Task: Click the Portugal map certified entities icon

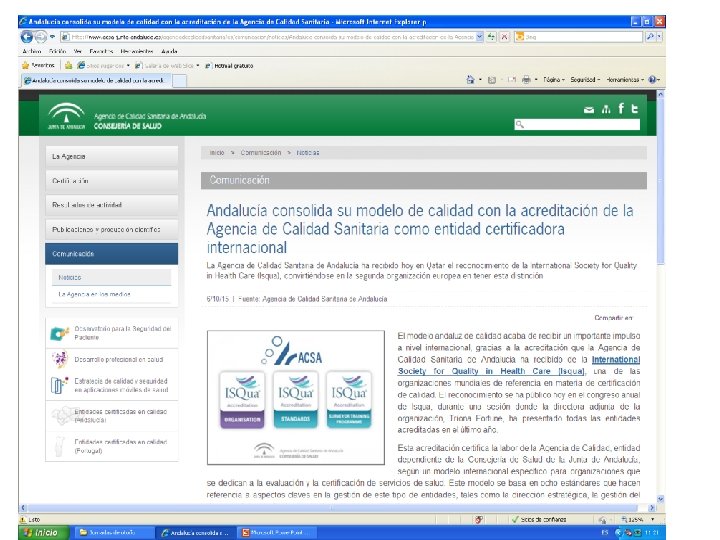Action: click(59, 446)
